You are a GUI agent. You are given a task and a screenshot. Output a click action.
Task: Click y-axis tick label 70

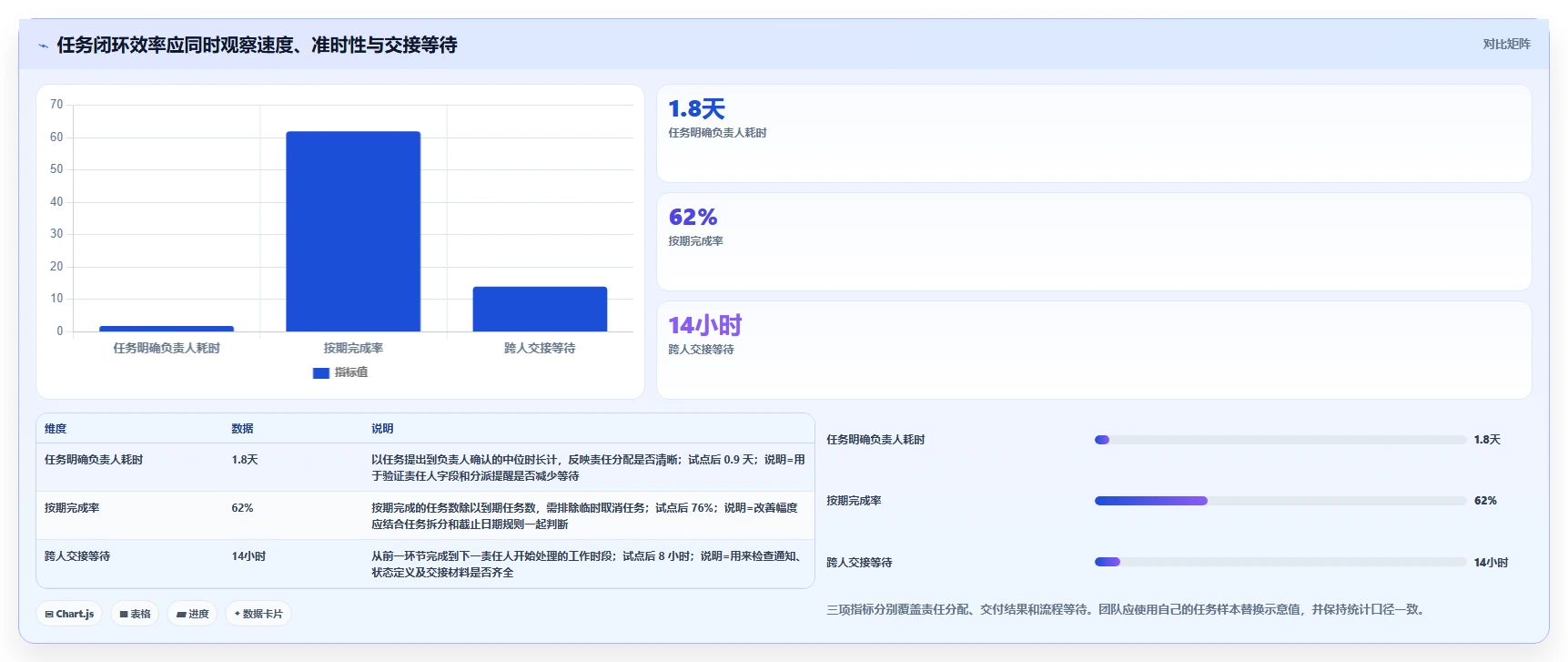(56, 105)
